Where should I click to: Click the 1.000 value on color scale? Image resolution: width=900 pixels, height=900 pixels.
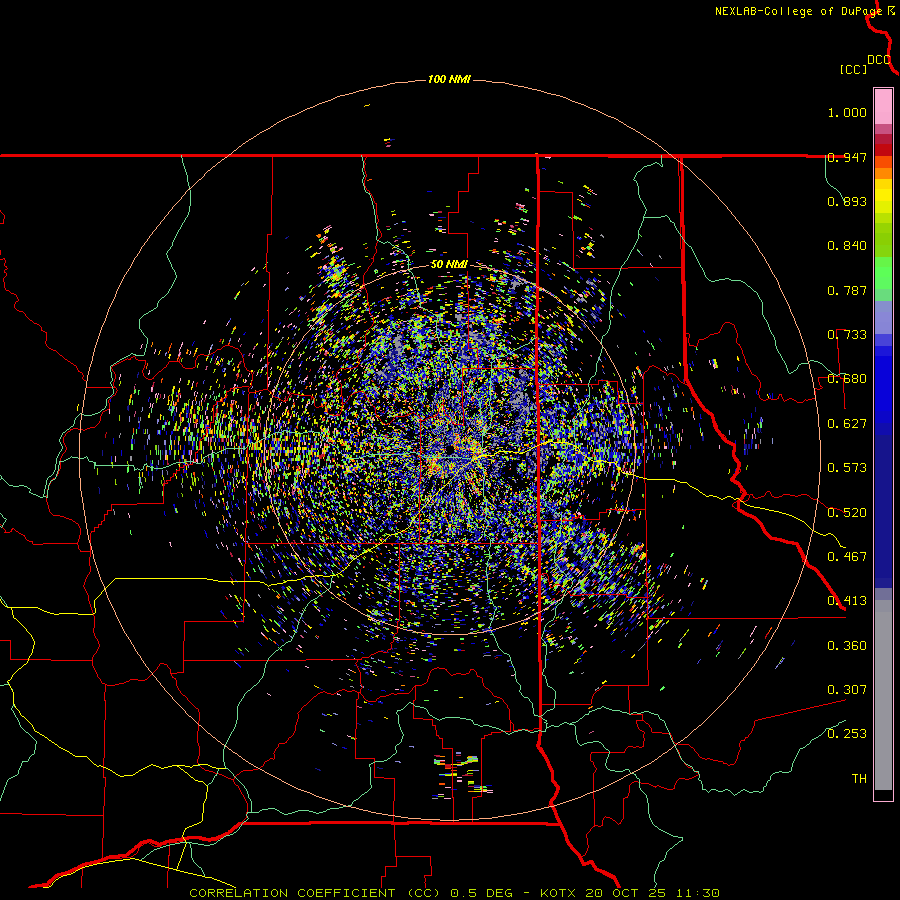847,112
